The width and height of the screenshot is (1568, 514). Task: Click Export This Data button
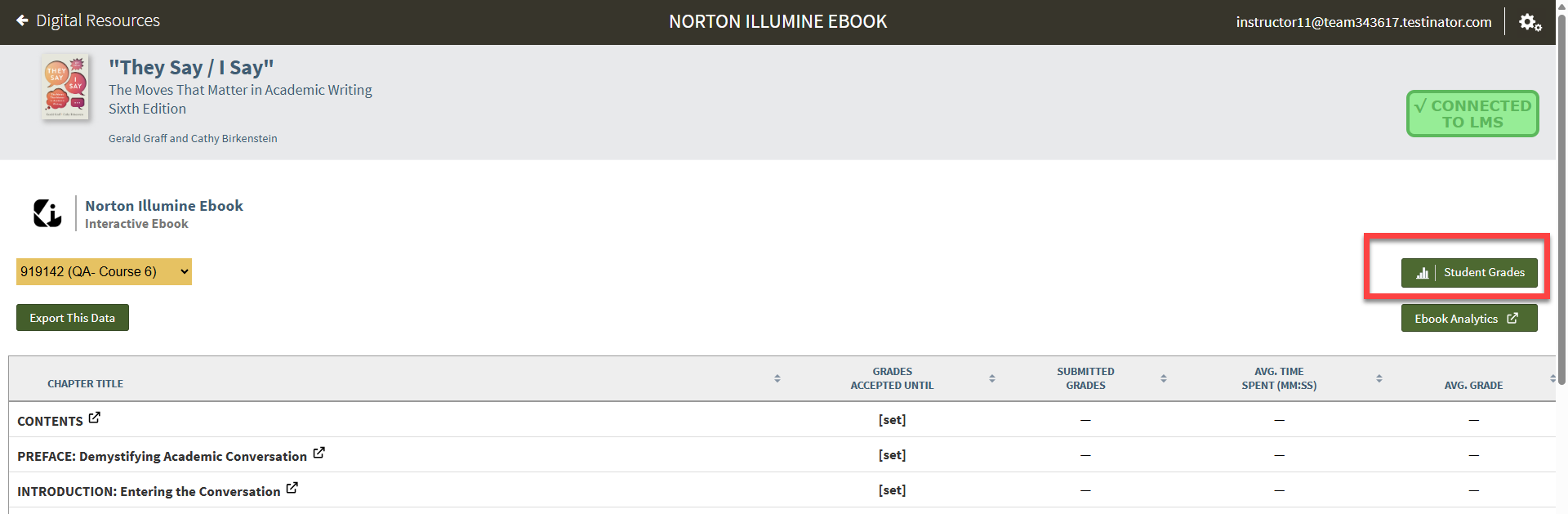pos(73,318)
